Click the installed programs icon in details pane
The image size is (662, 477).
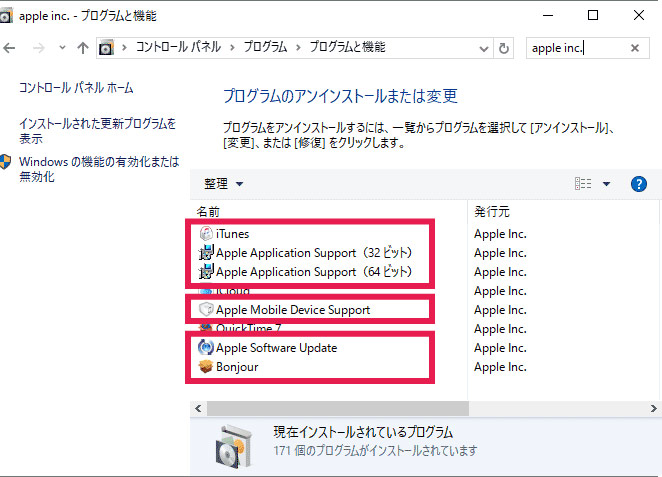235,447
